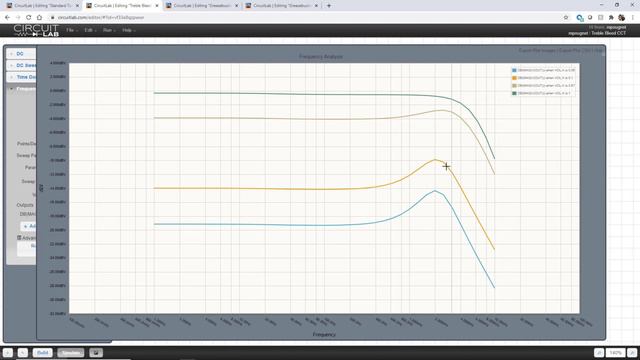Image resolution: width=640 pixels, height=360 pixels.
Task: Go back using browser back arrow
Action: (x=7, y=18)
